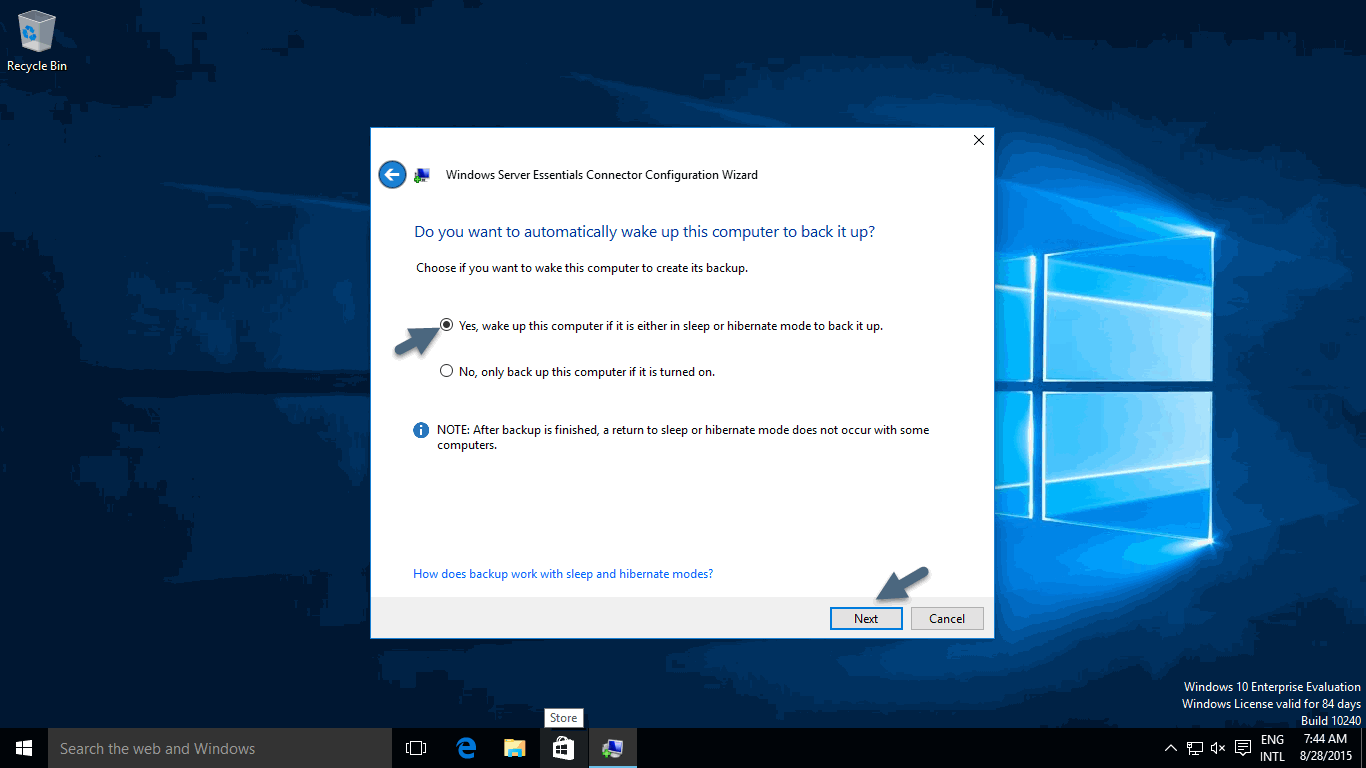Open File Explorer from the taskbar

(x=514, y=748)
